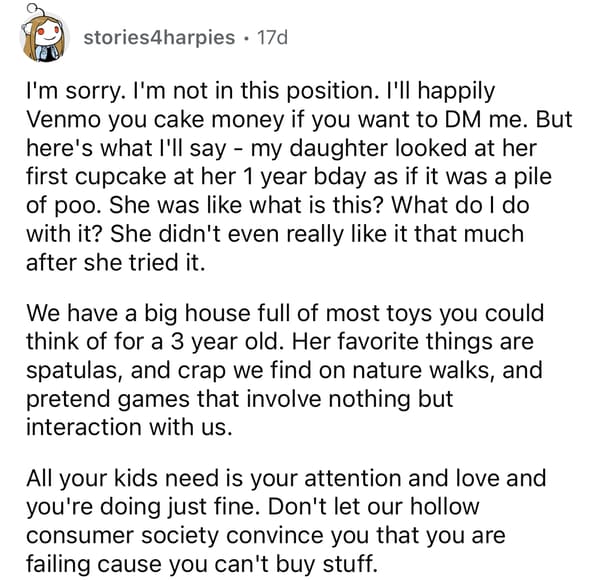This screenshot has height=581, width=599.
Task: Click the 17d comment timestamp
Action: click(272, 37)
